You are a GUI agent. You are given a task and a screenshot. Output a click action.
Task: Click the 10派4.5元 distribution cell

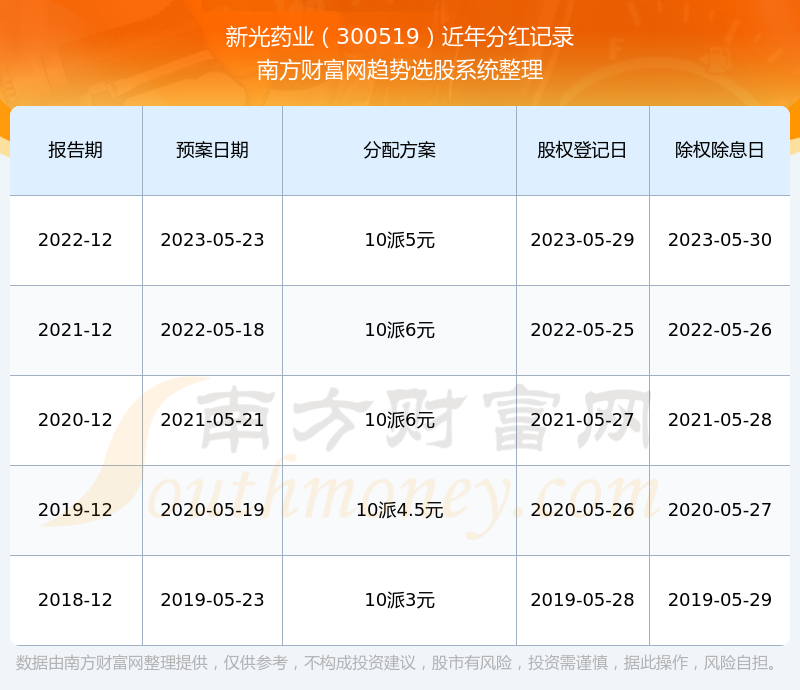399,509
